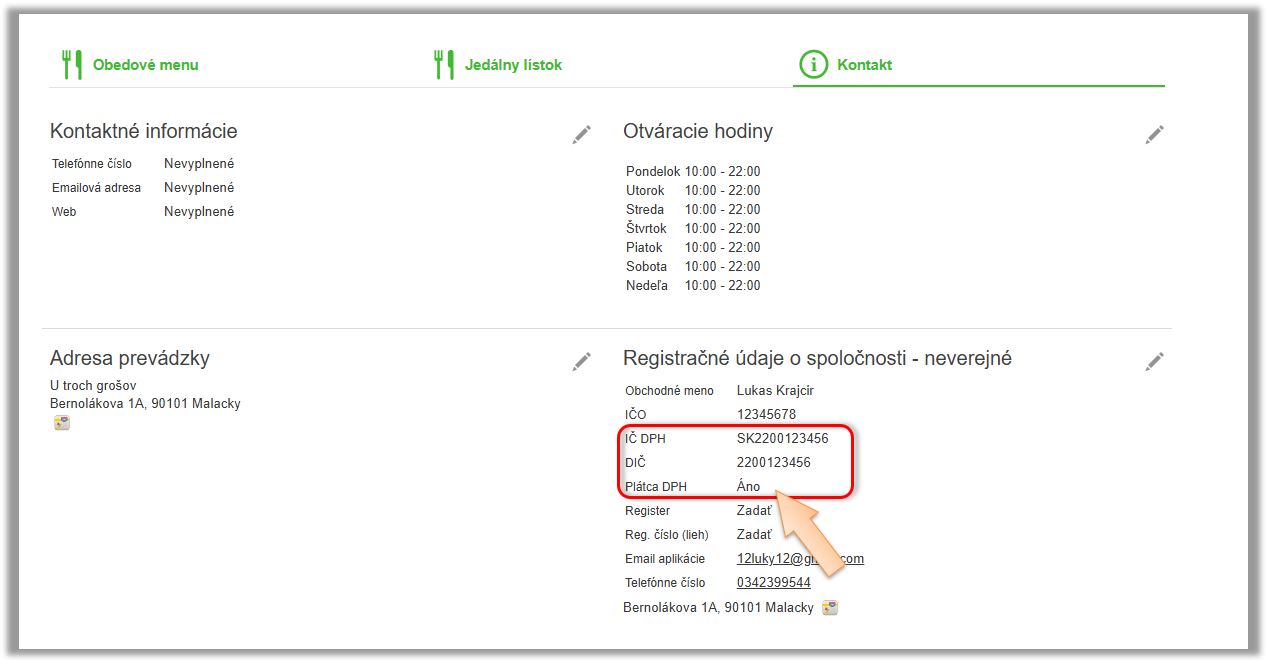Open the Jedálny lístok tab
Screen dimensions: 1268x660
click(512, 65)
